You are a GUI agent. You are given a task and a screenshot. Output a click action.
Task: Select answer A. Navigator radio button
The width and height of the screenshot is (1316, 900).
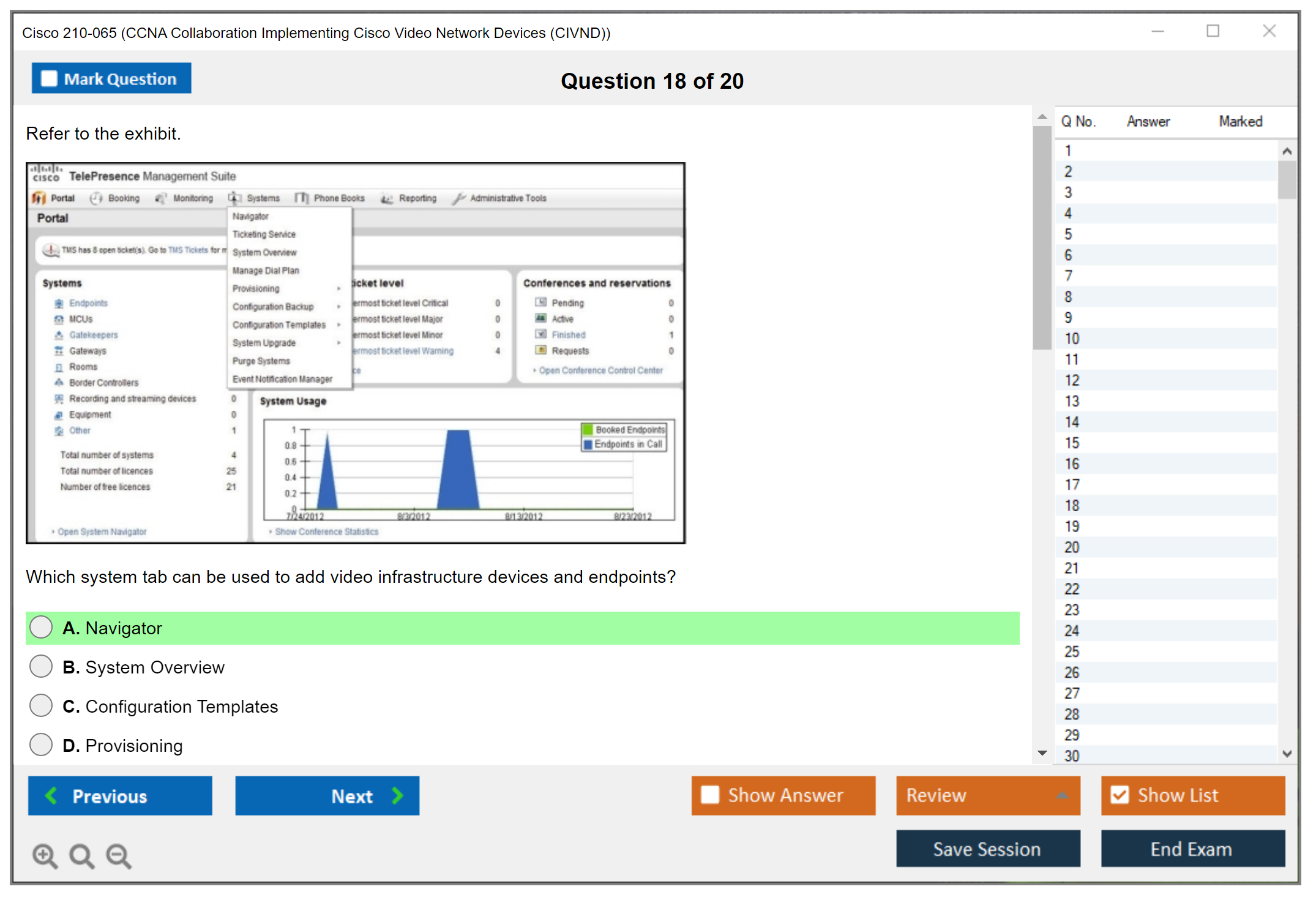41,627
